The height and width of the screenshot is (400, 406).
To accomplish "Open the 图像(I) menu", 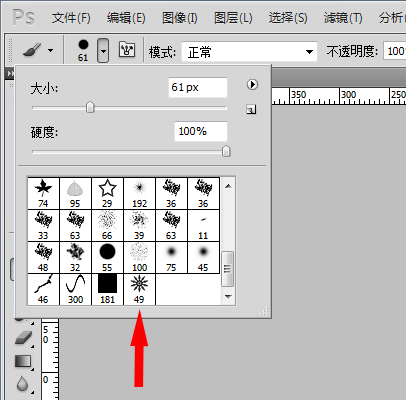I will [180, 18].
